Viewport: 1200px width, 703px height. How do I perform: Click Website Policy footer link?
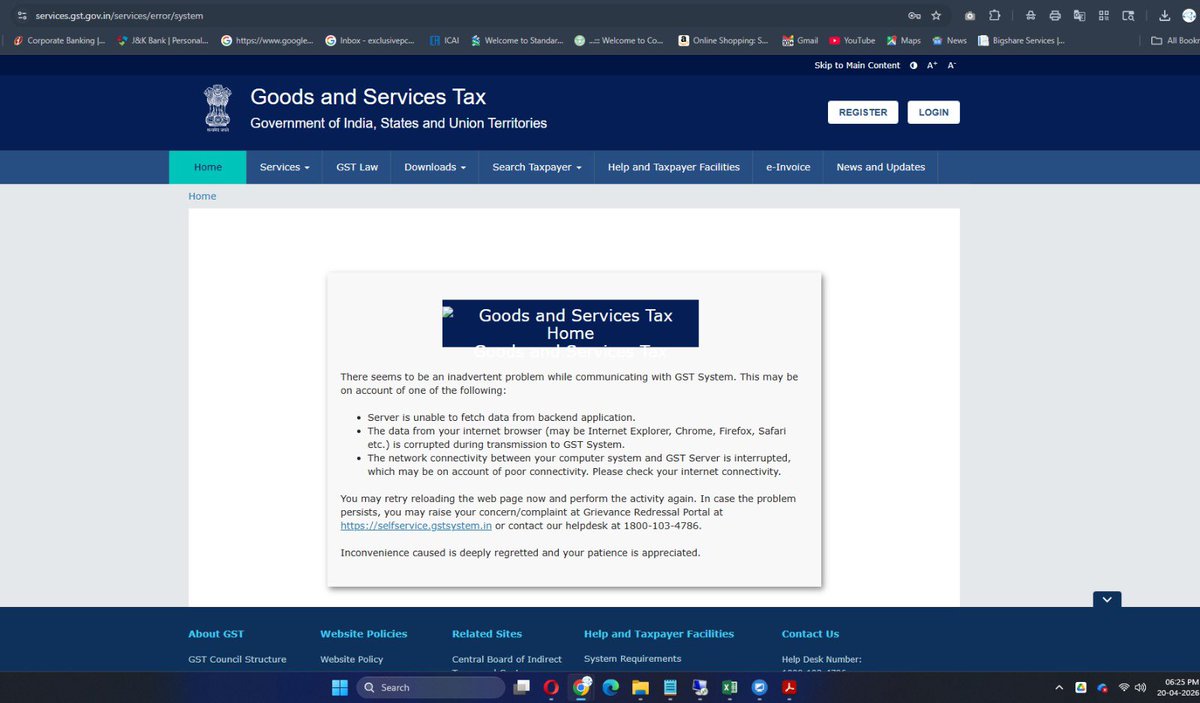pos(351,659)
